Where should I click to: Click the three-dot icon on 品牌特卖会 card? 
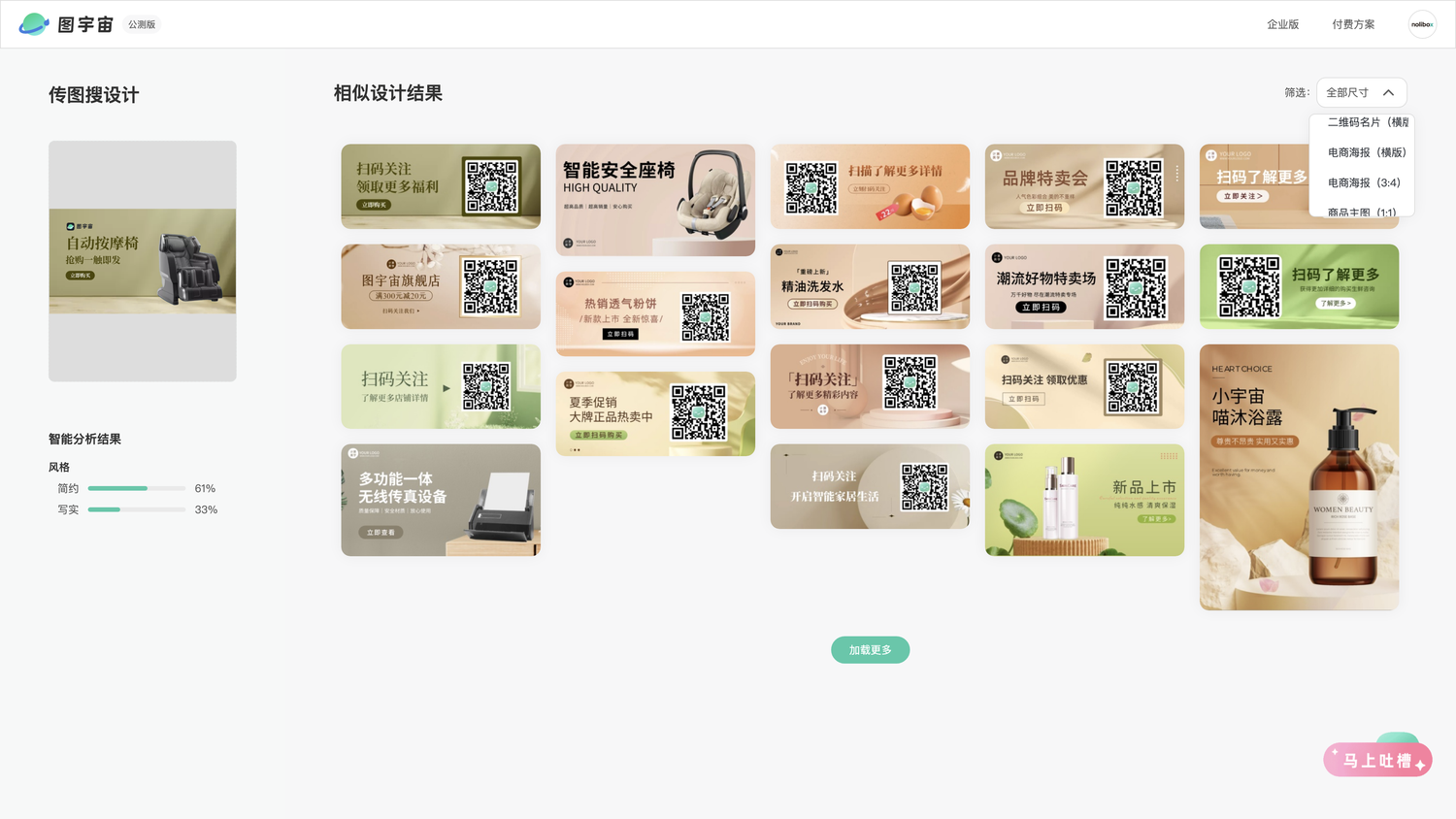(1177, 173)
